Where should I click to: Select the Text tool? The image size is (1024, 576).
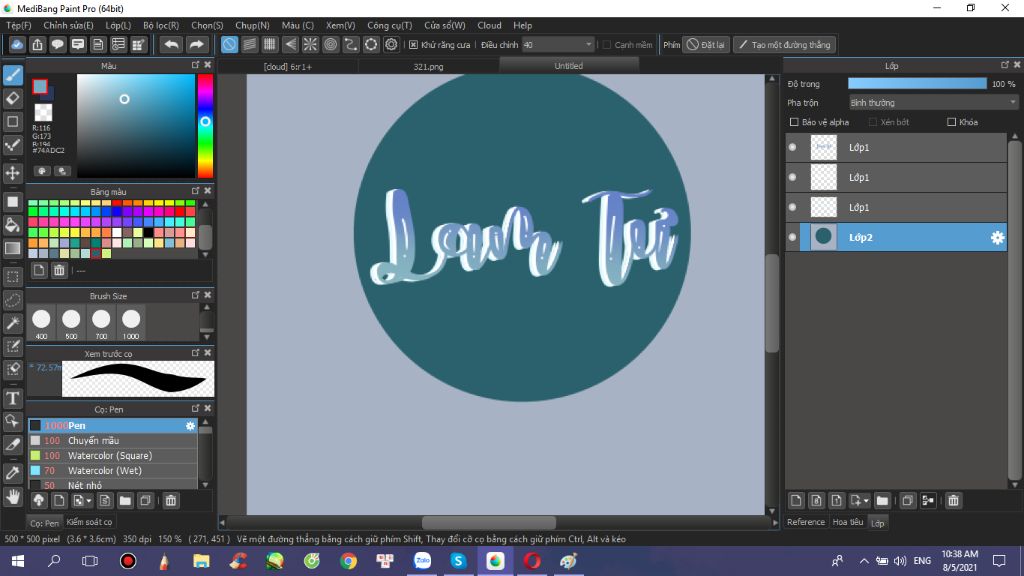click(13, 398)
